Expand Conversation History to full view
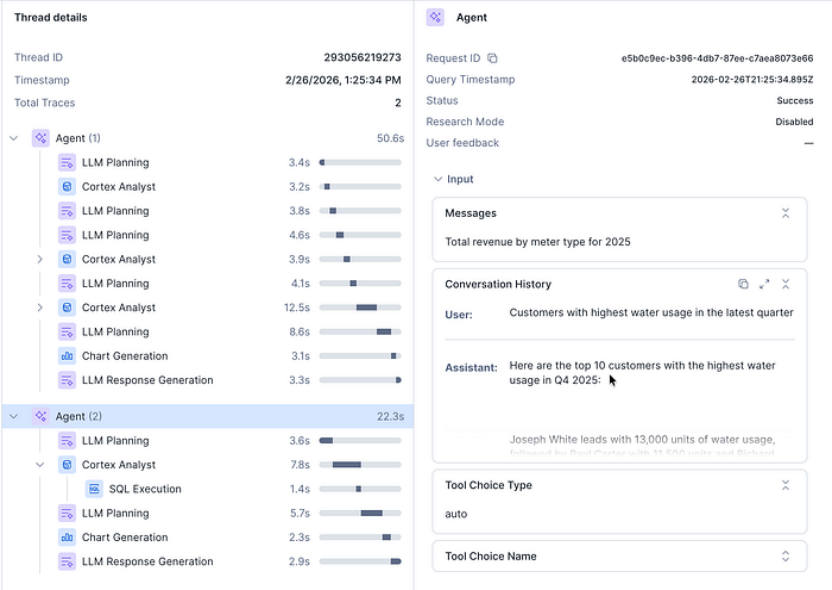 point(764,284)
